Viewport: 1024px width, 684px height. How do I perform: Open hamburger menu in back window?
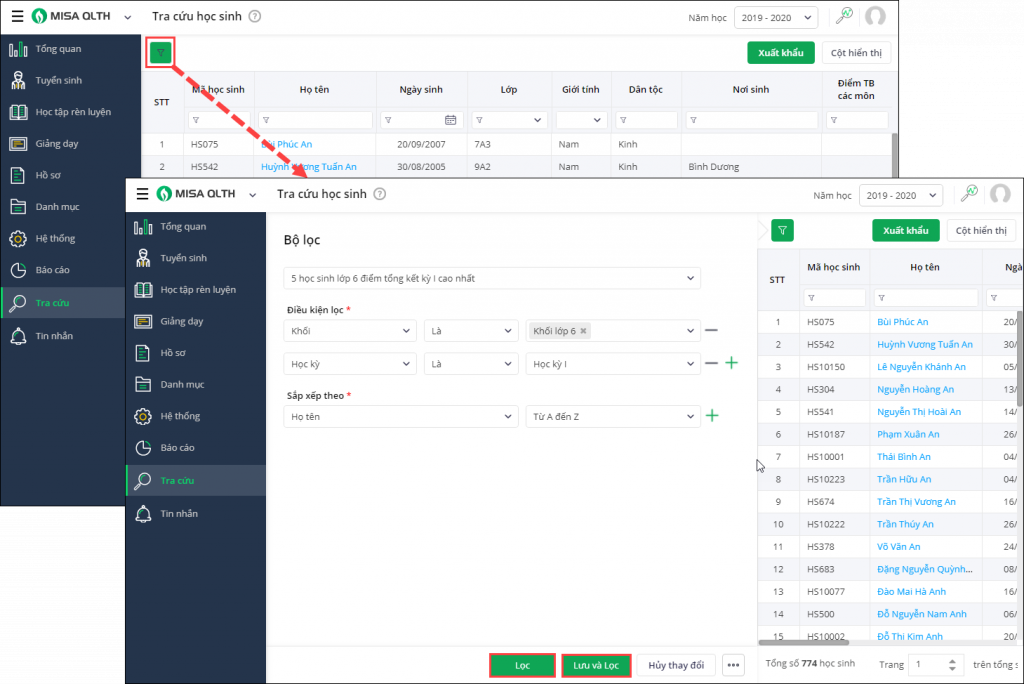click(18, 16)
